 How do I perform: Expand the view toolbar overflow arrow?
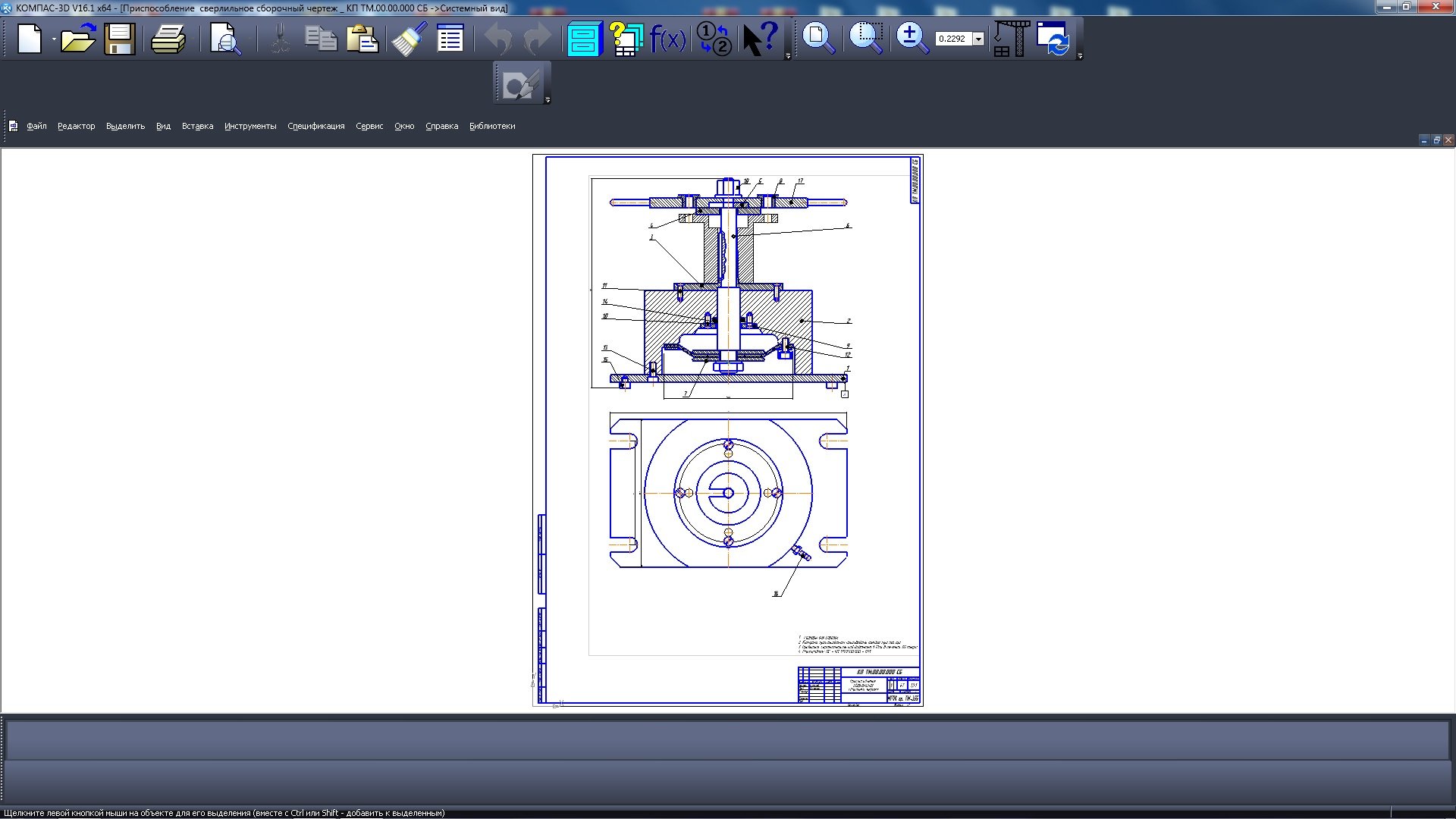coord(1080,56)
